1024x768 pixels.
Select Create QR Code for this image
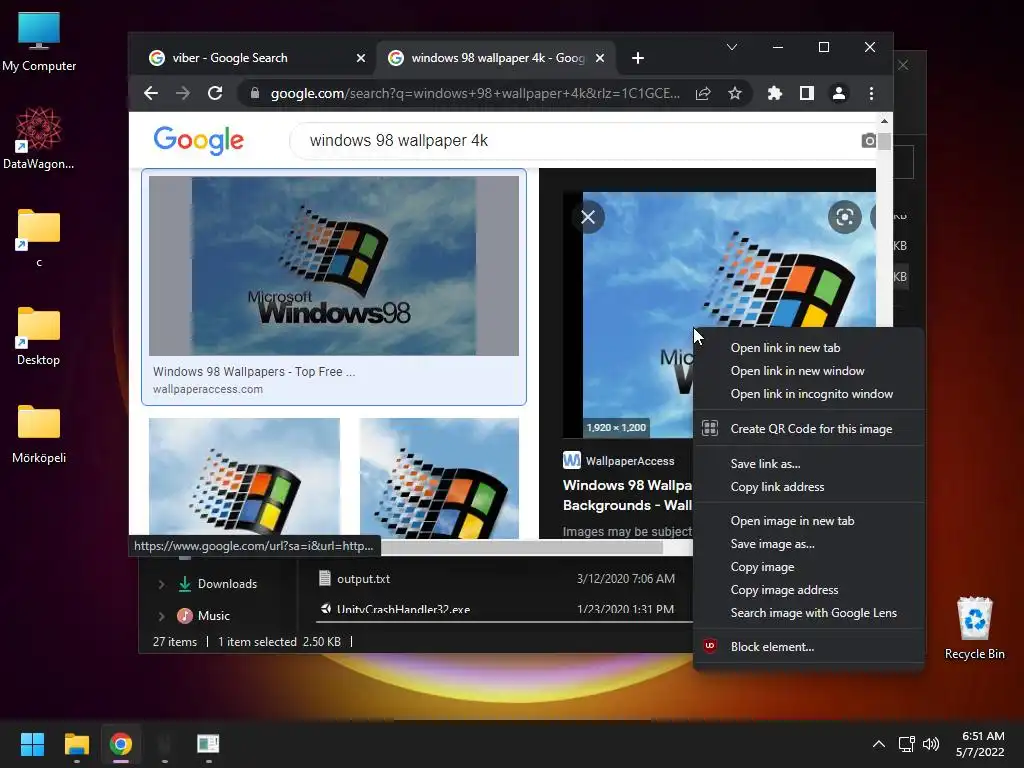click(x=810, y=429)
